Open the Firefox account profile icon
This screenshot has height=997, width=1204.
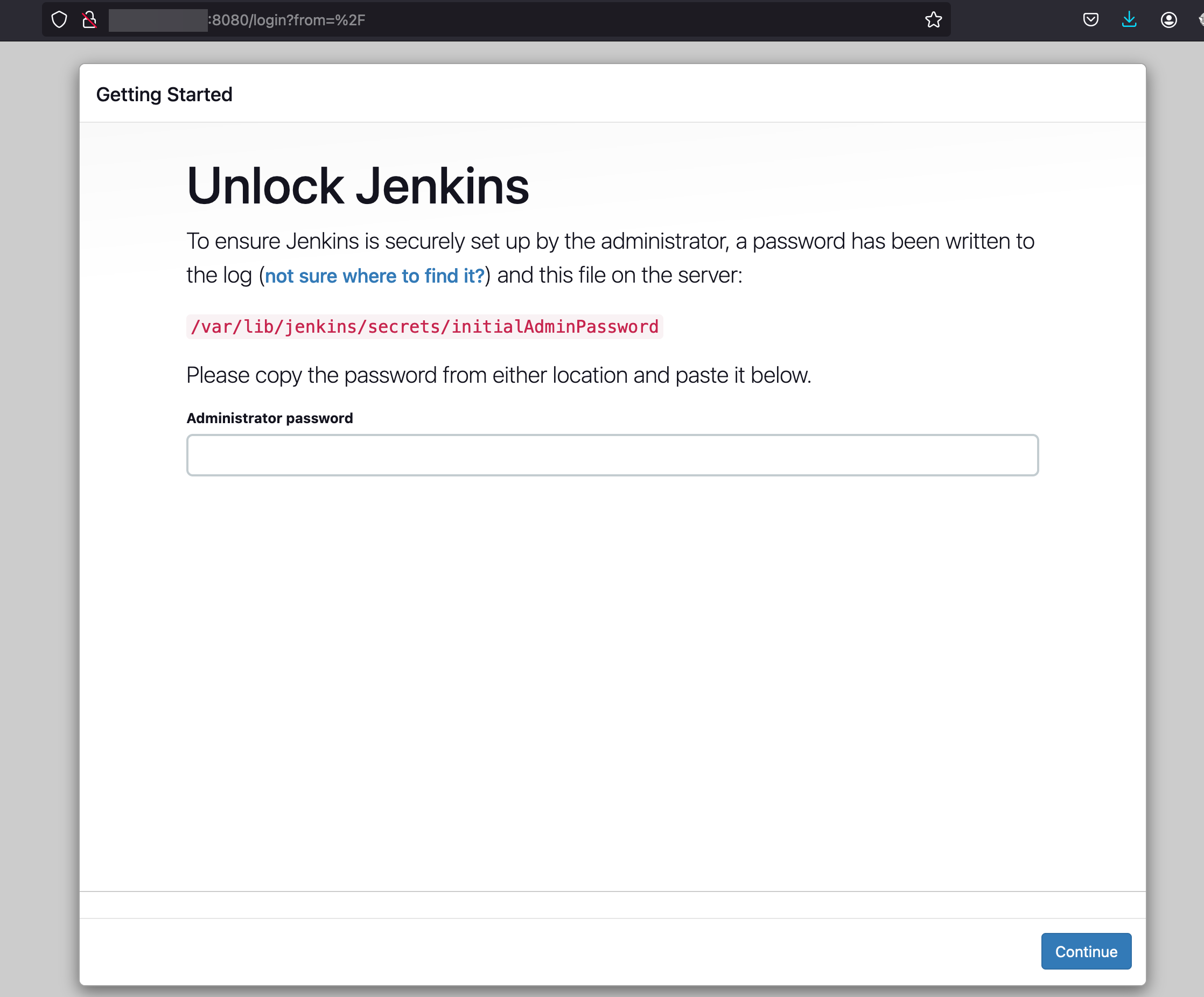click(1168, 20)
